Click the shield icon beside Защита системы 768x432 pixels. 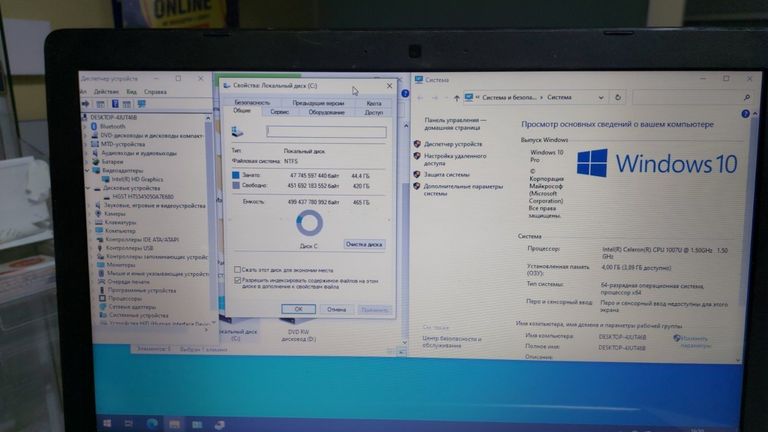click(417, 174)
